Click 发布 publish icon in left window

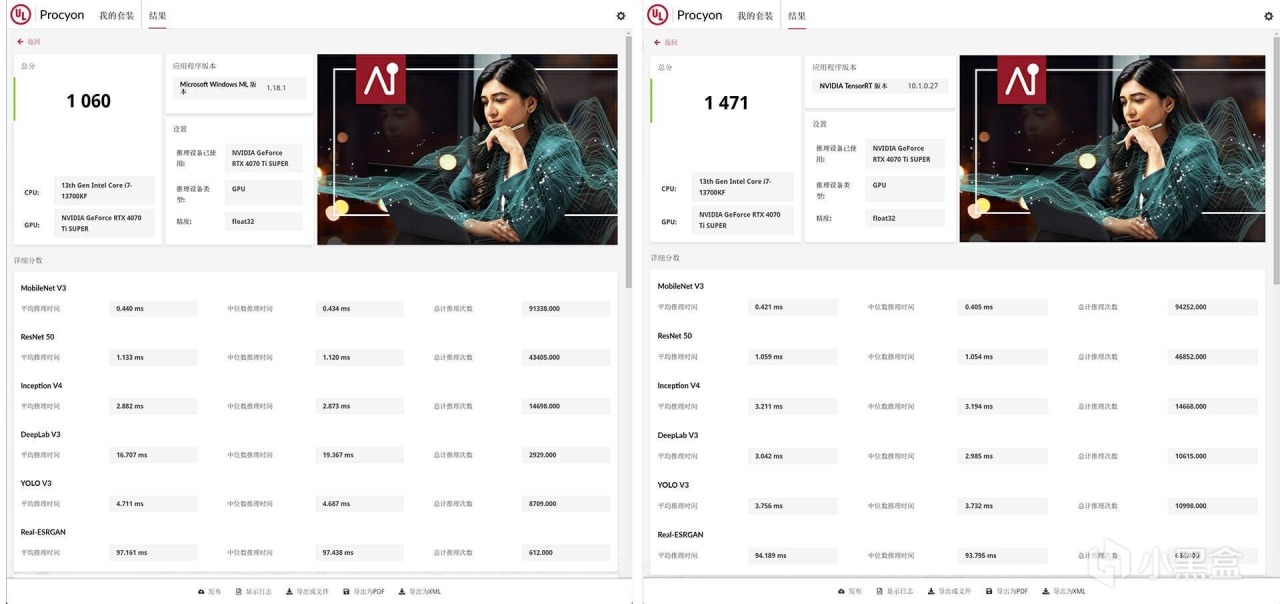tap(210, 592)
